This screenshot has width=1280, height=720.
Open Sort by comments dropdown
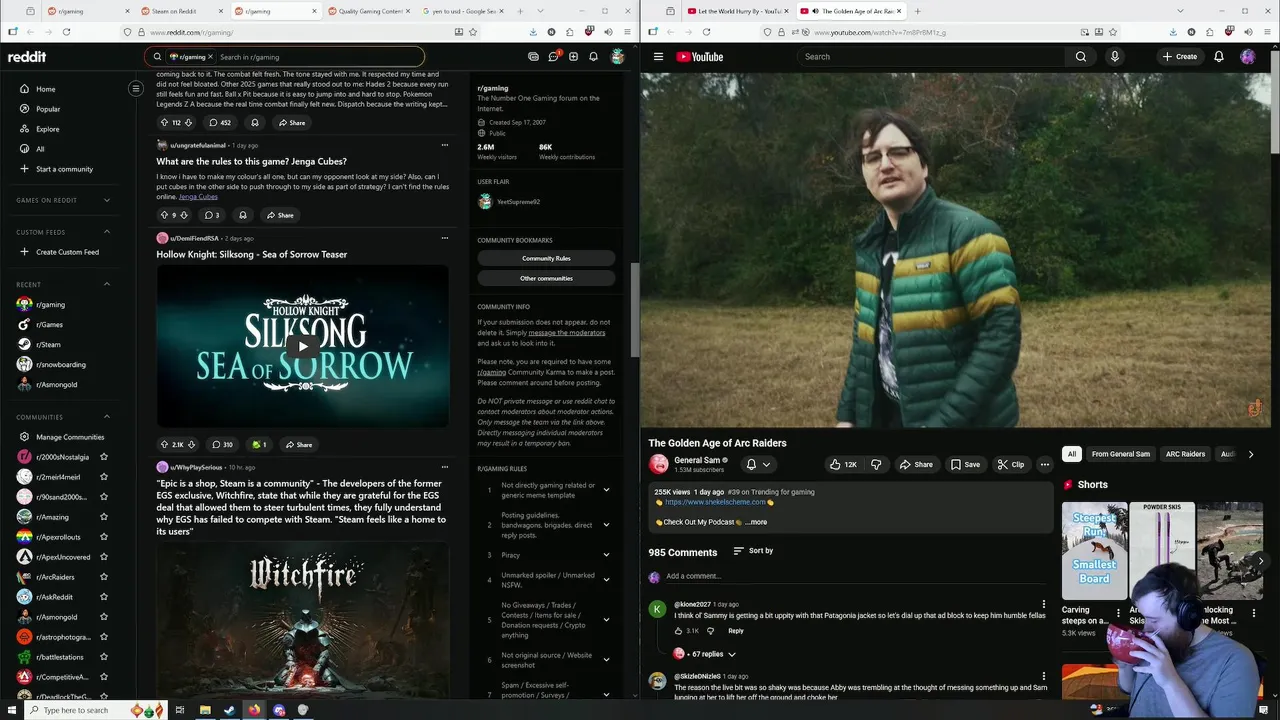[x=753, y=551]
